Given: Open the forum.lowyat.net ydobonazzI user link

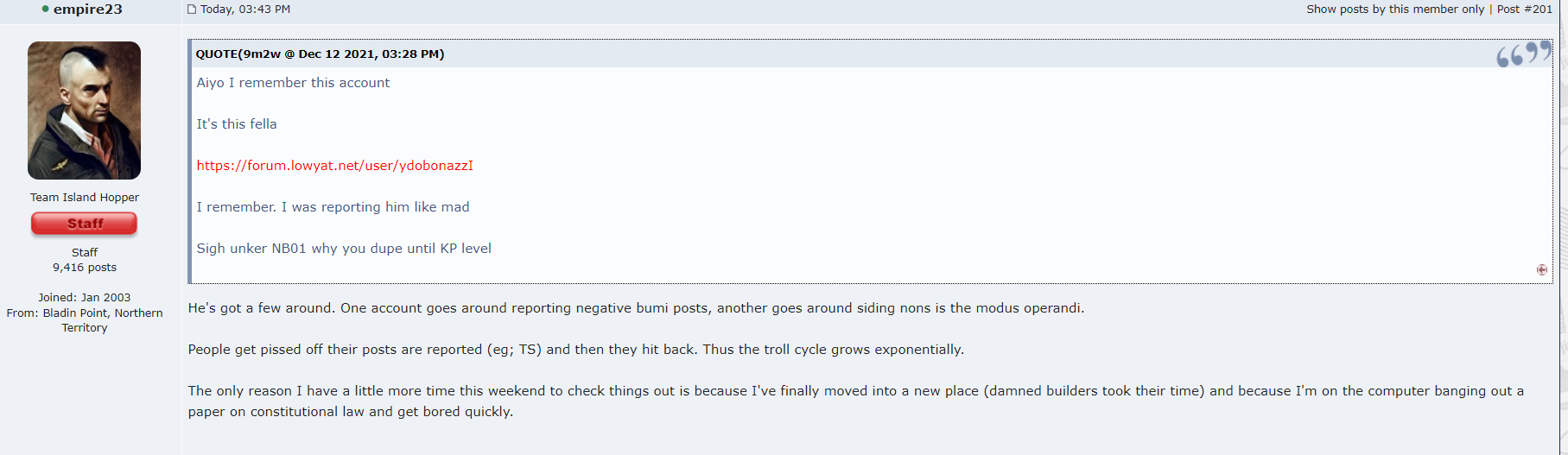Looking at the screenshot, I should [x=334, y=166].
